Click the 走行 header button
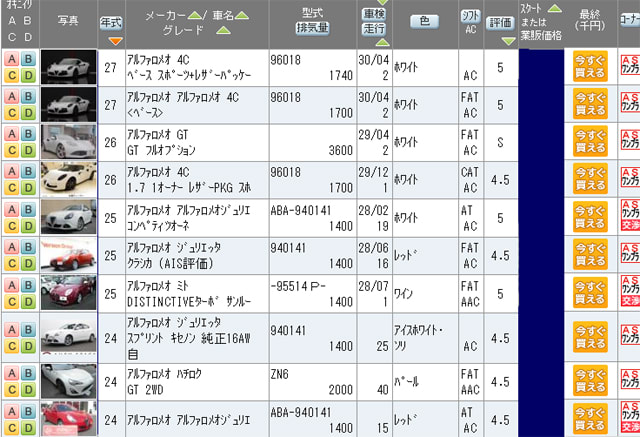The width and height of the screenshot is (640, 437). coord(374,29)
